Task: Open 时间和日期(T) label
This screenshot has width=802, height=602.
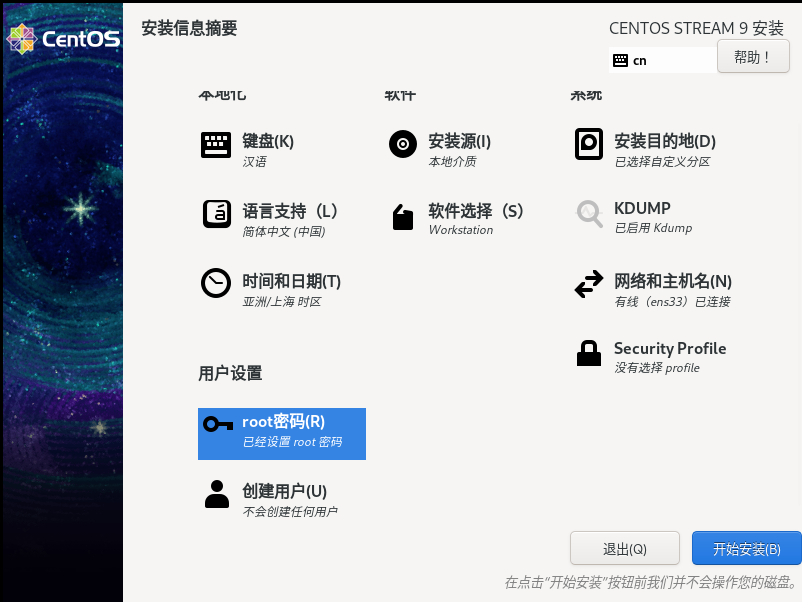Action: point(292,281)
